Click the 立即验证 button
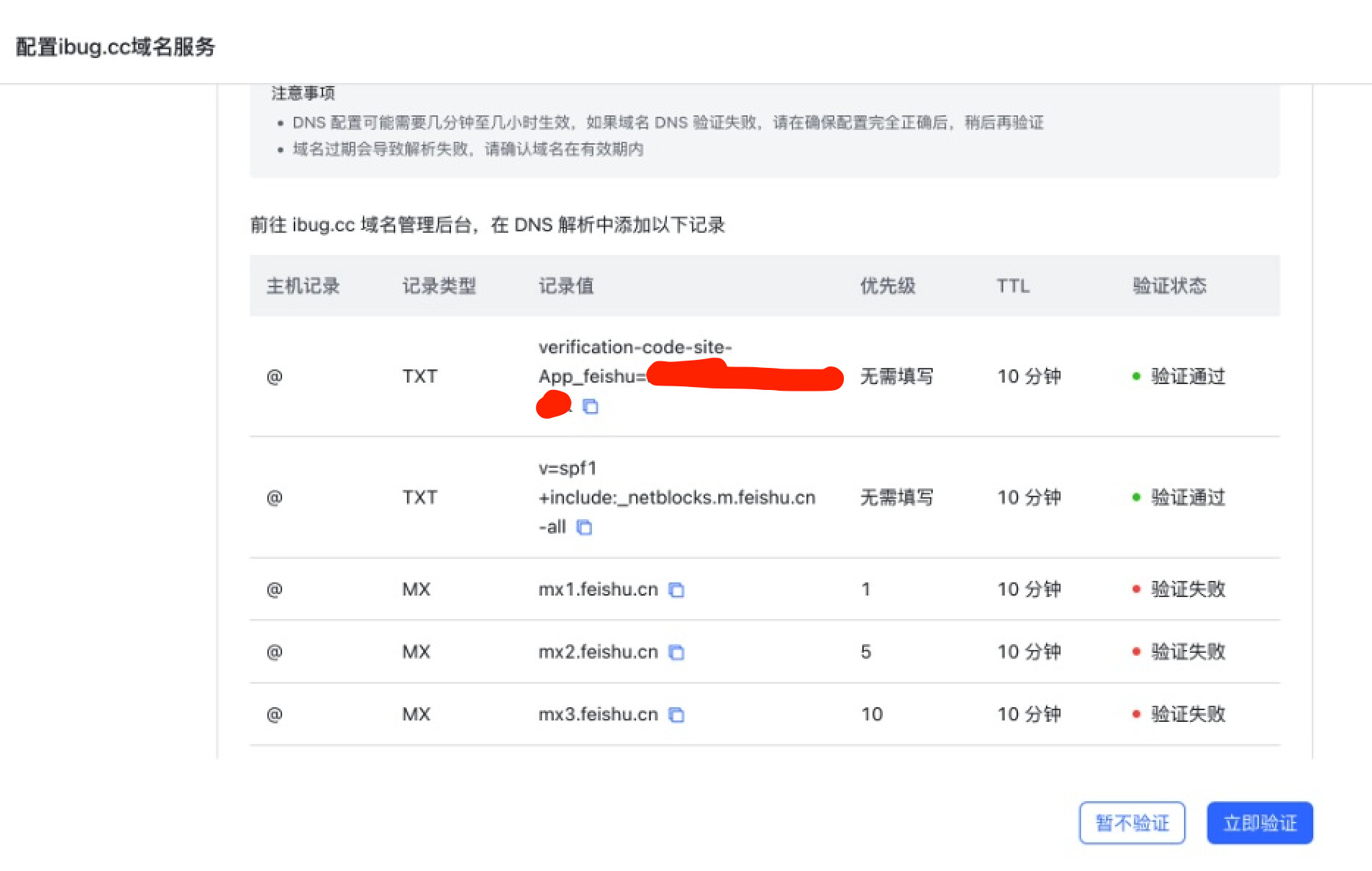 (1260, 823)
